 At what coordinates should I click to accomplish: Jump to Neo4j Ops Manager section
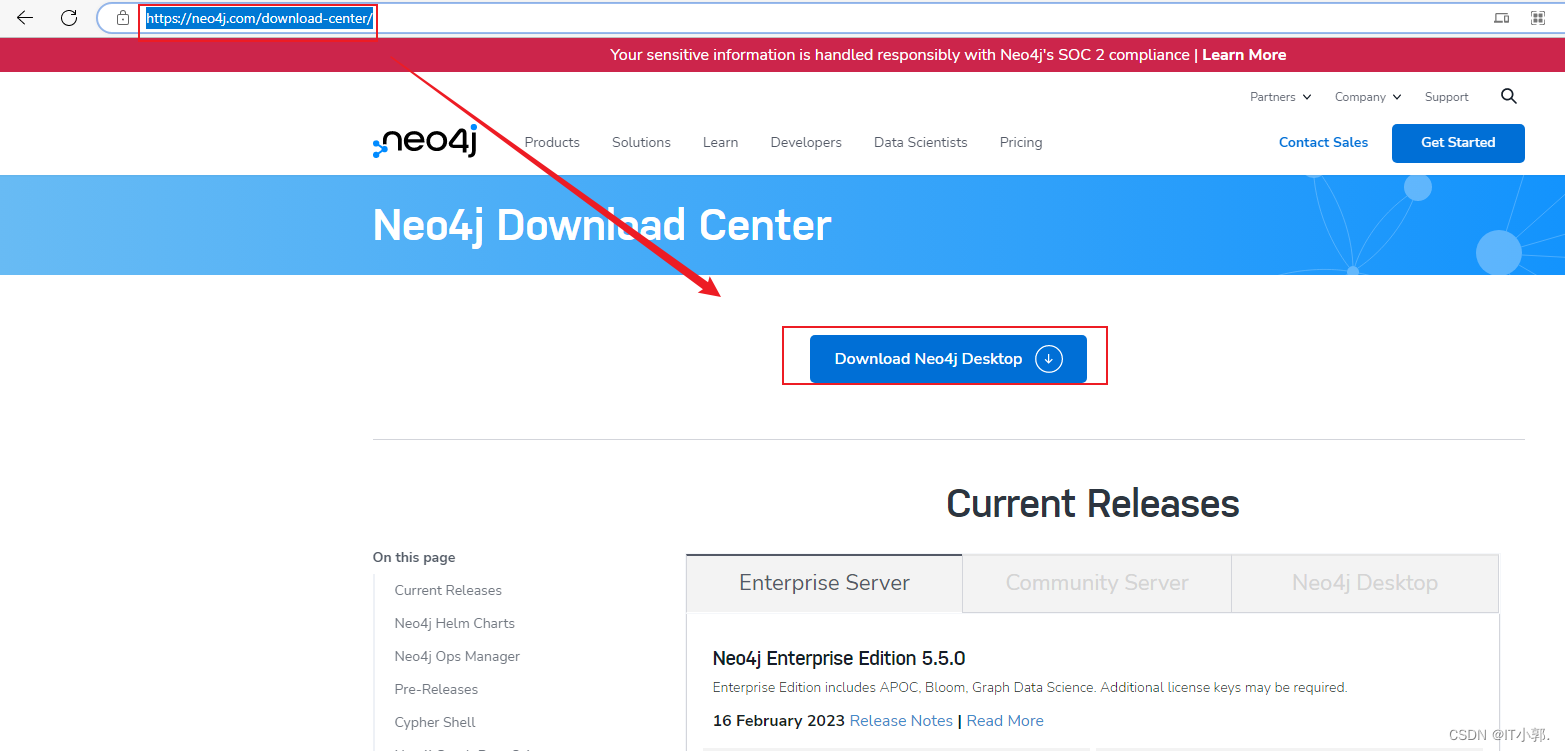coord(457,656)
